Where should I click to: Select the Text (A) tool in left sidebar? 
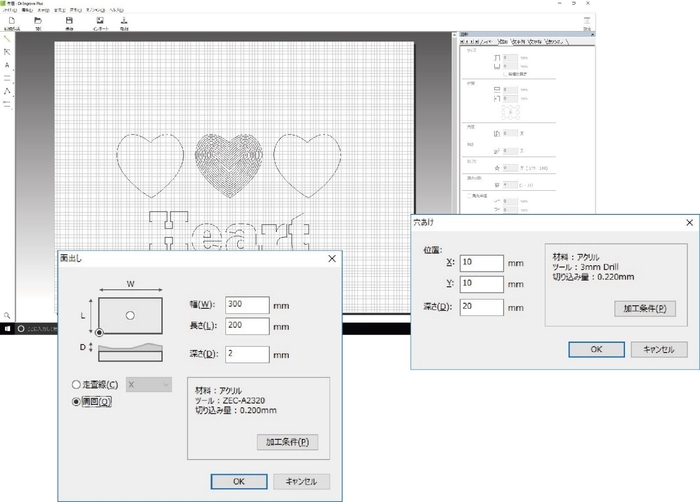pyautogui.click(x=7, y=64)
